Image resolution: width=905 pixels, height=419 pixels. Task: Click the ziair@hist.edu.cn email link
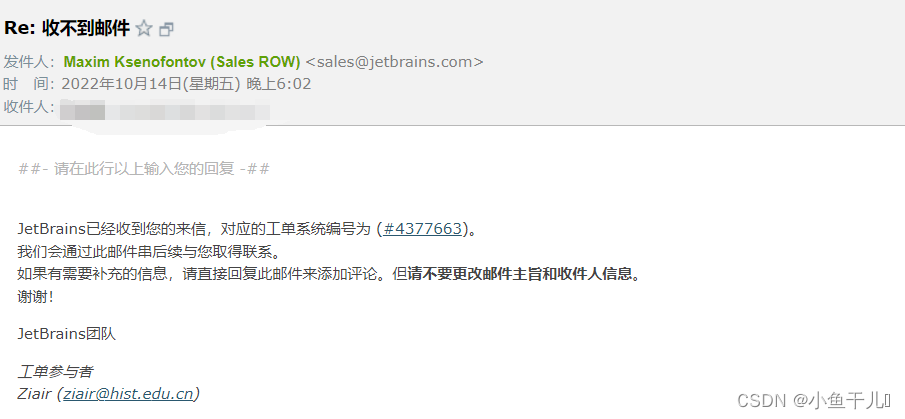click(128, 394)
